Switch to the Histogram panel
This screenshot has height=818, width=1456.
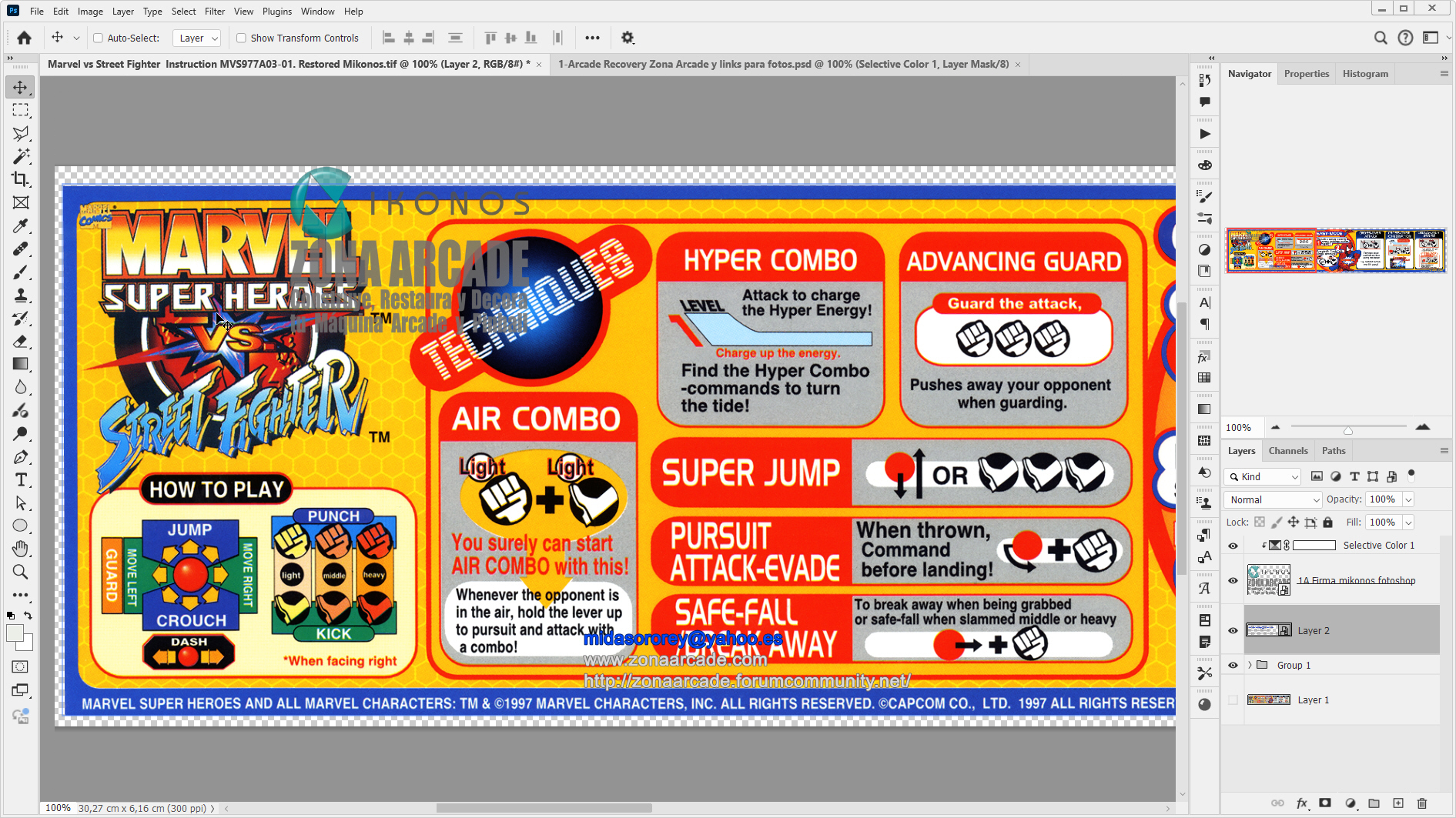click(1365, 73)
